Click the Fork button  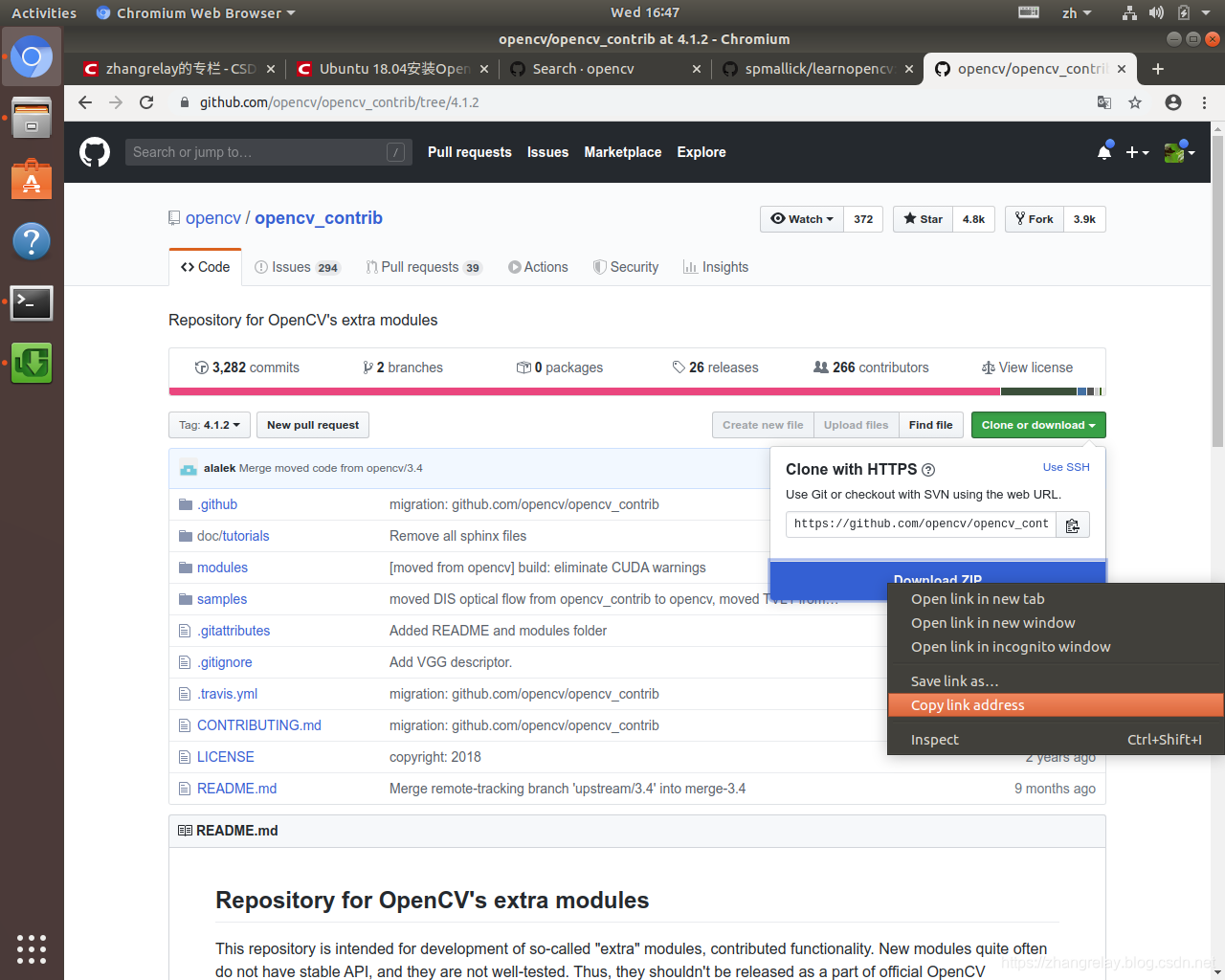[x=1034, y=219]
